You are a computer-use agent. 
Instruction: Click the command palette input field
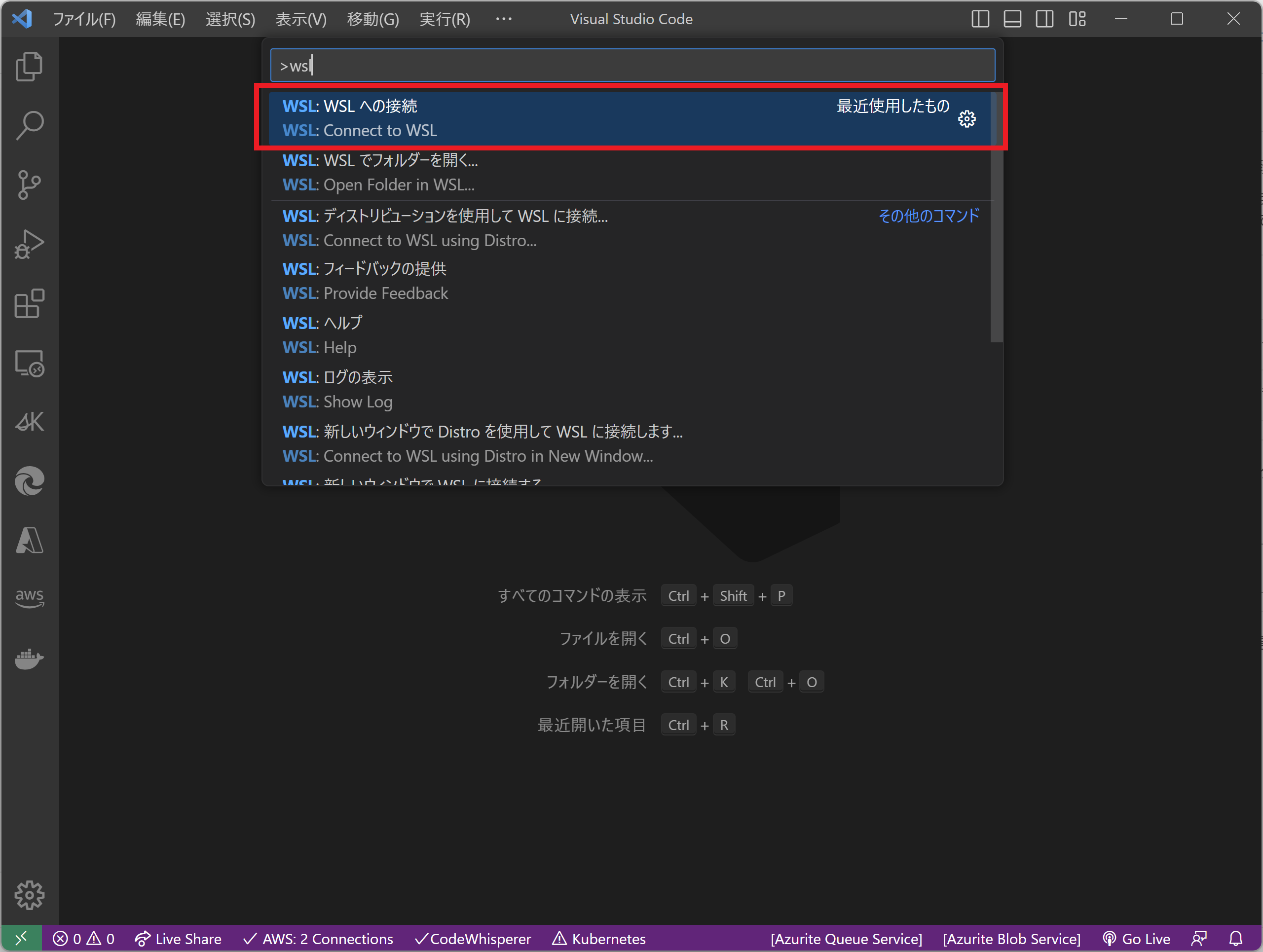pyautogui.click(x=632, y=66)
